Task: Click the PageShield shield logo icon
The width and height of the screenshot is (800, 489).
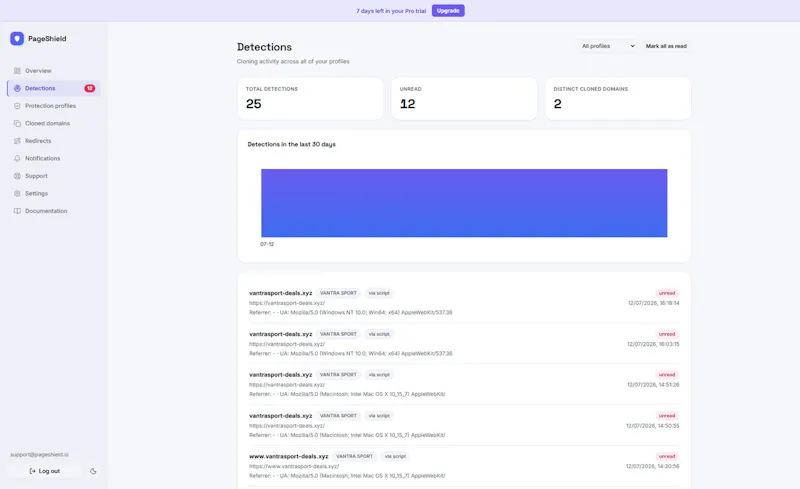Action: click(17, 39)
